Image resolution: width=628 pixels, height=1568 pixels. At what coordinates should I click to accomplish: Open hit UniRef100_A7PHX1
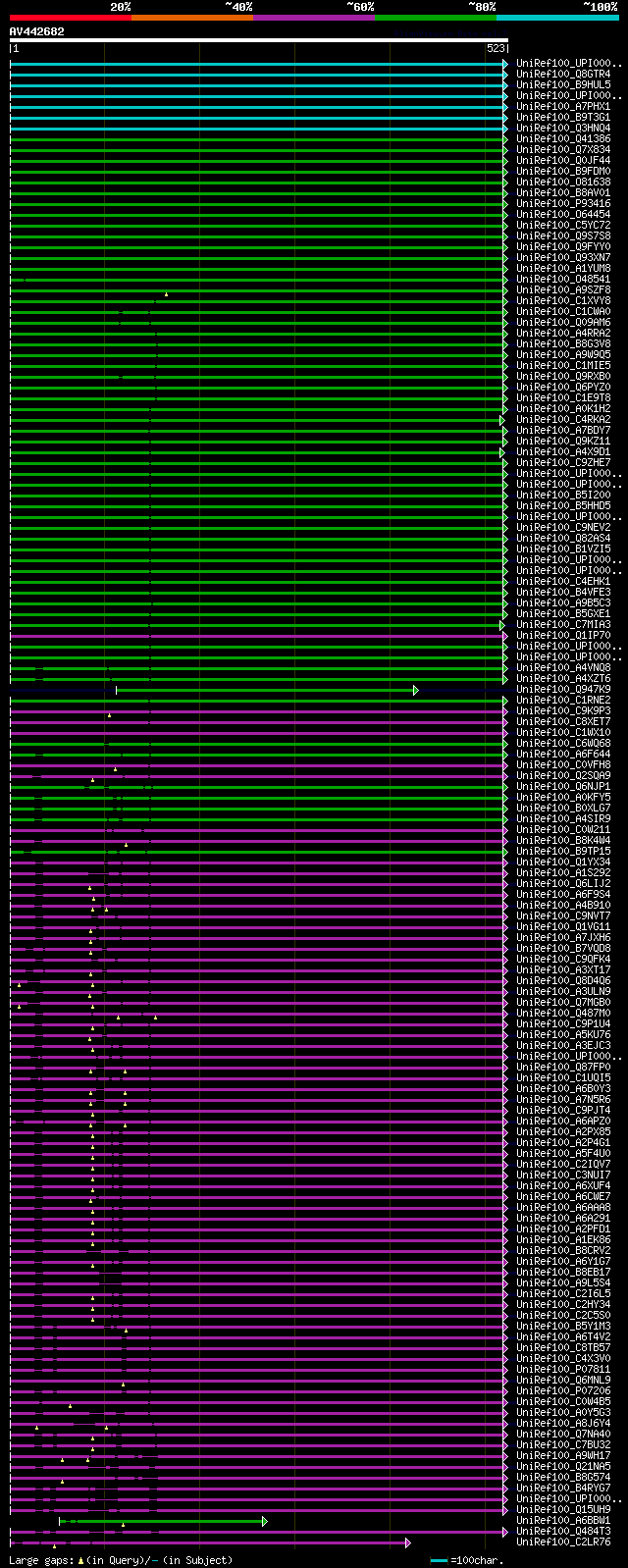click(563, 107)
